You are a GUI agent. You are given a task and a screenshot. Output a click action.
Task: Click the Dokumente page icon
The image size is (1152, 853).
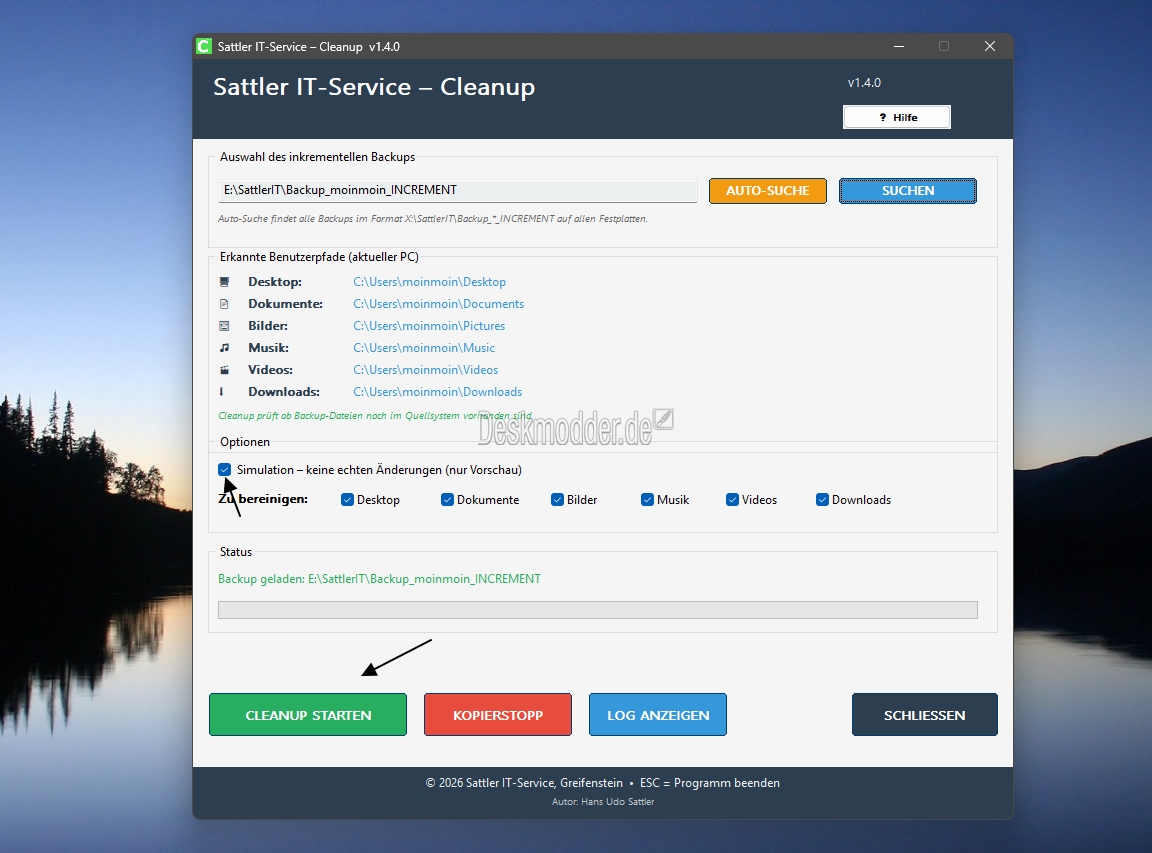(224, 304)
